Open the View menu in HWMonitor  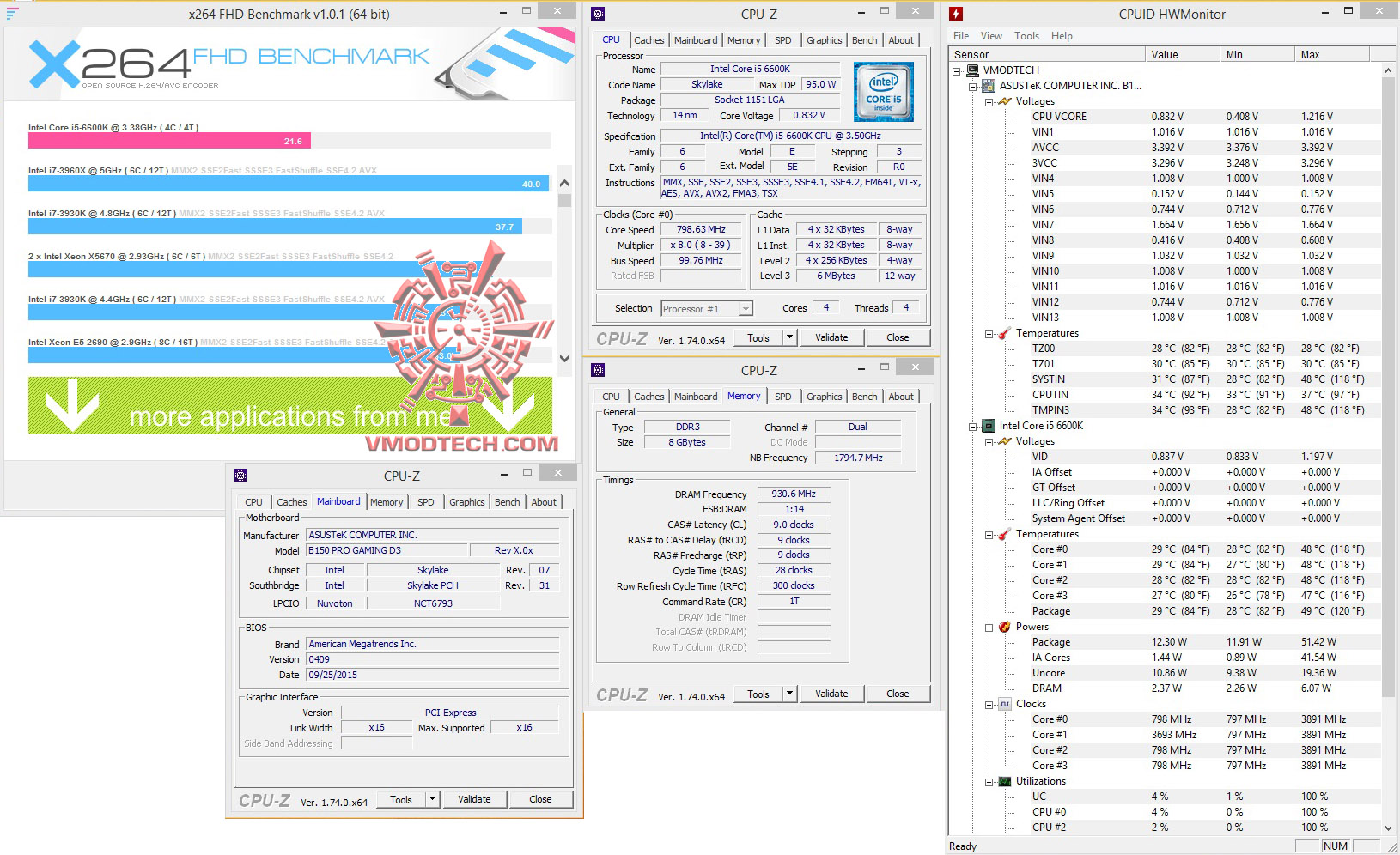click(x=991, y=36)
